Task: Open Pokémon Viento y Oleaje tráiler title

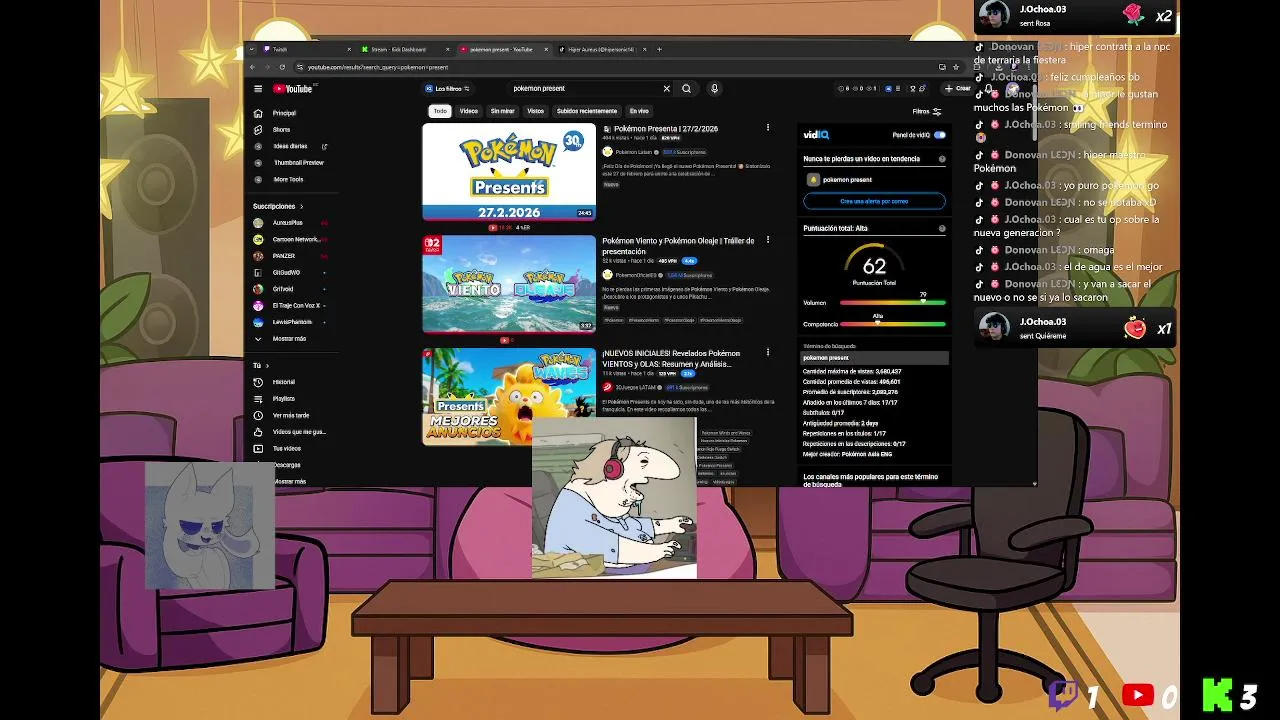Action: [x=678, y=246]
